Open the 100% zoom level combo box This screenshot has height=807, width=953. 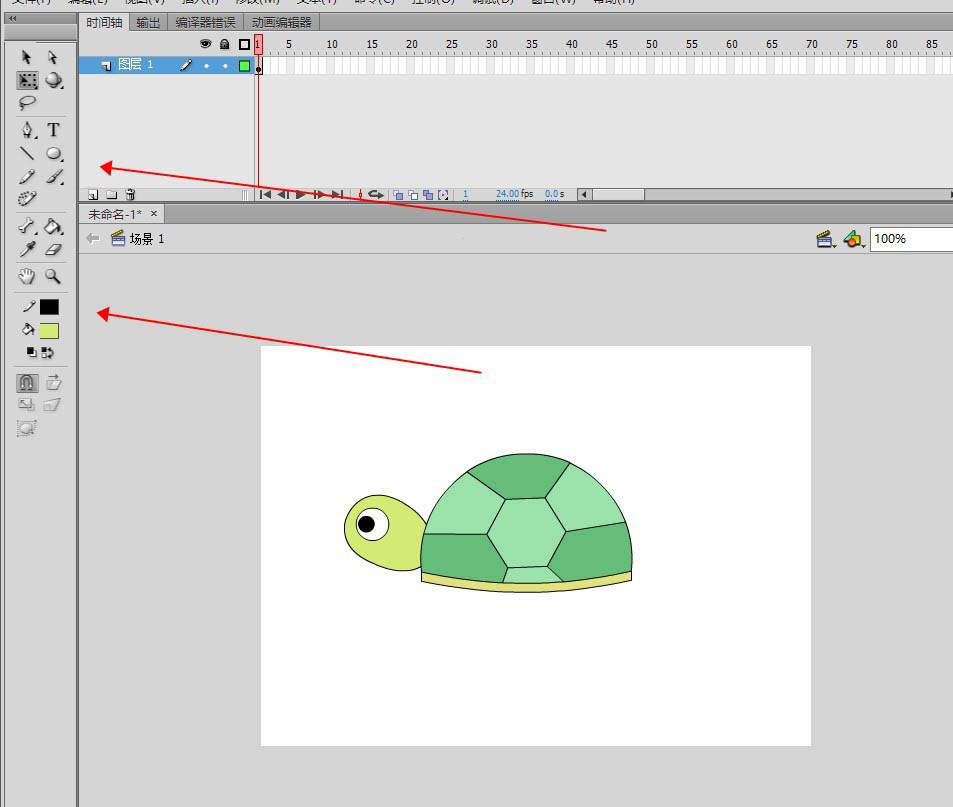pos(910,239)
